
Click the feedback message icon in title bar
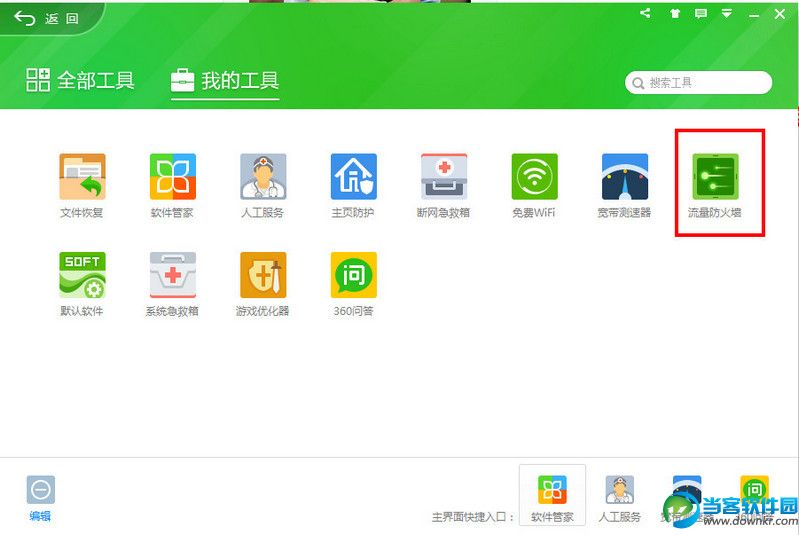pos(701,14)
